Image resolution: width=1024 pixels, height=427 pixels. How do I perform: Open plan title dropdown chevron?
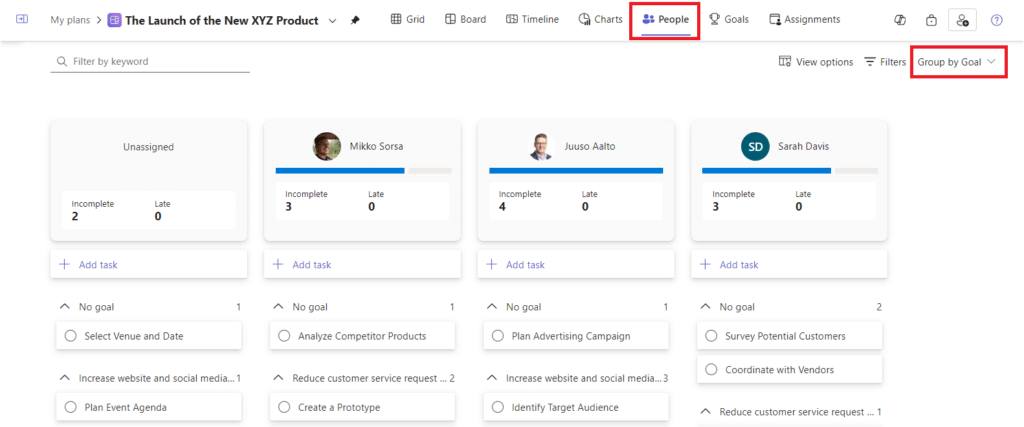click(332, 20)
